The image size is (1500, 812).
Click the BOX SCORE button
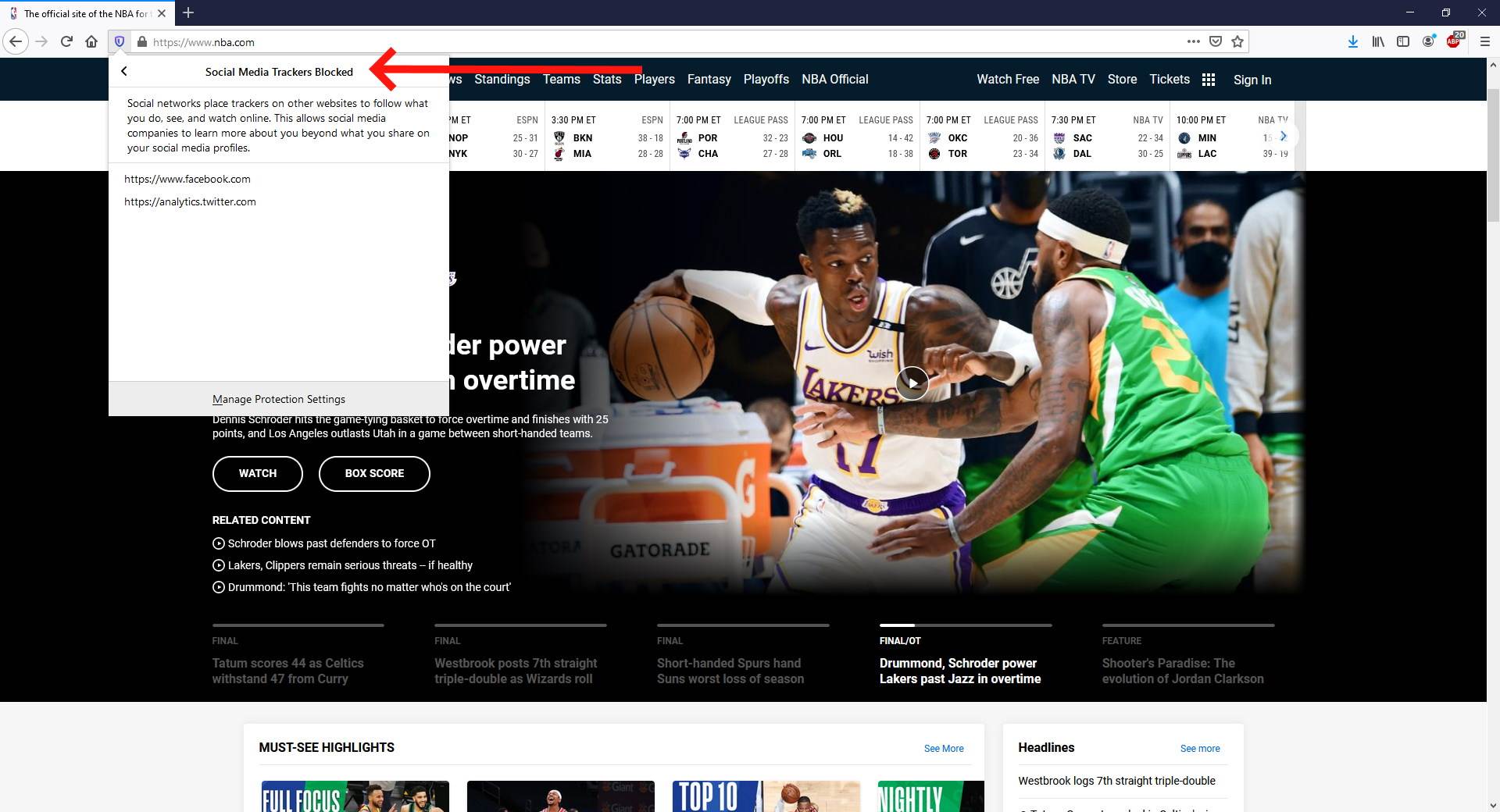pyautogui.click(x=373, y=473)
